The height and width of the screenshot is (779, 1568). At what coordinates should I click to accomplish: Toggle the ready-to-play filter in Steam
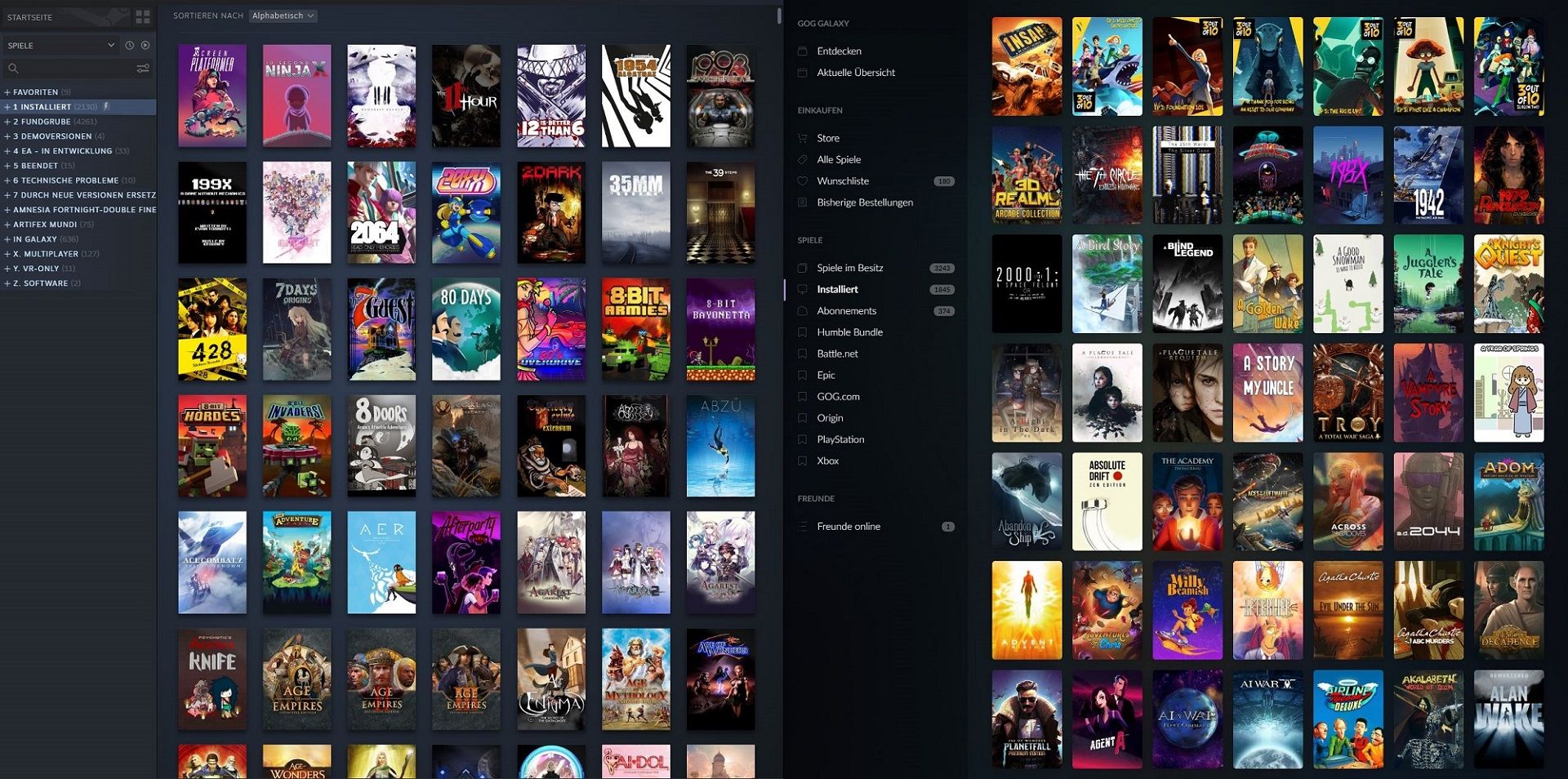tap(145, 46)
